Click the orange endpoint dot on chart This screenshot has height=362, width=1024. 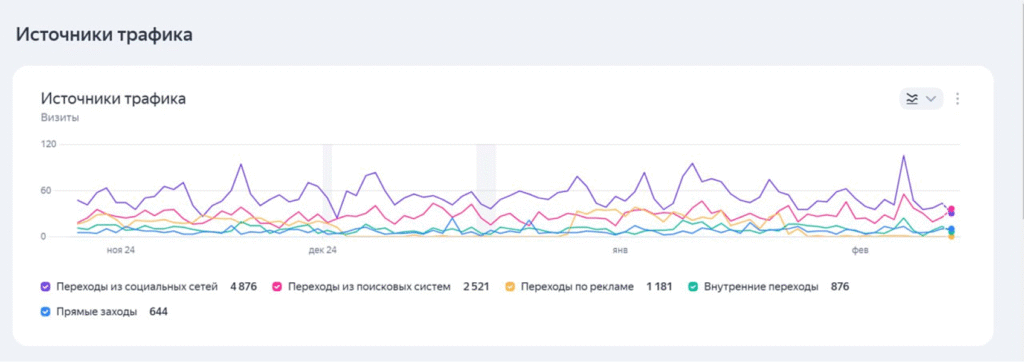(x=952, y=237)
